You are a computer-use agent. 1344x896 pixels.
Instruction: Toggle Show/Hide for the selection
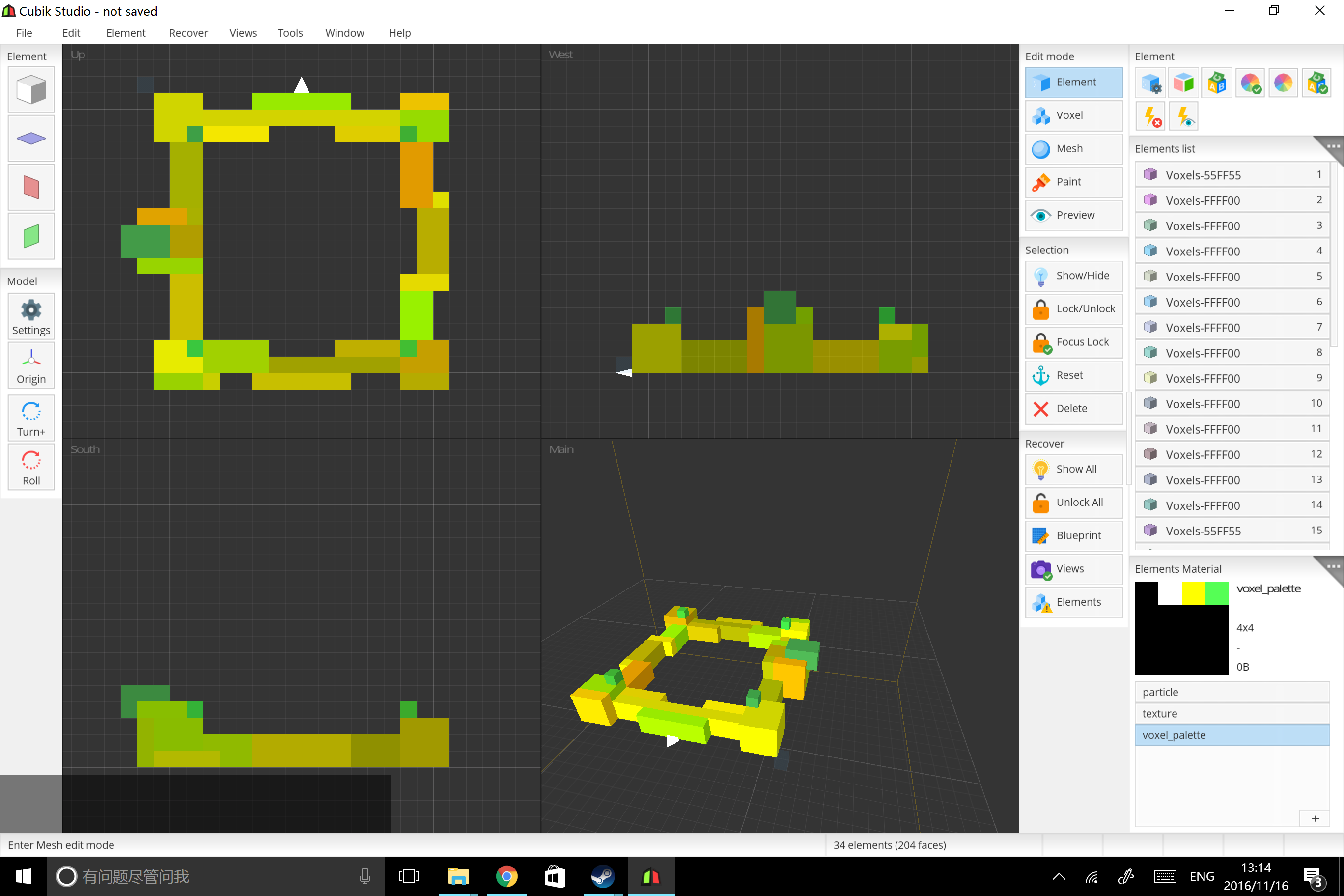tap(1073, 276)
